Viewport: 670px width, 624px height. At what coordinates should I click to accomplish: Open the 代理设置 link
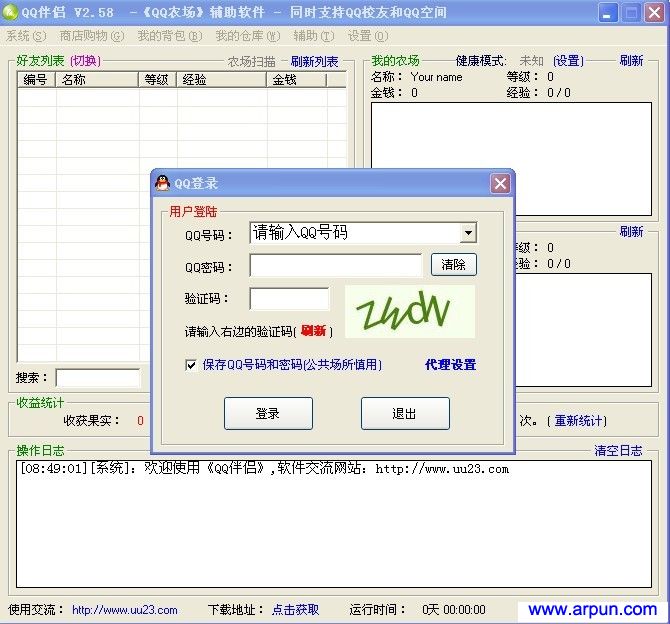pos(450,365)
